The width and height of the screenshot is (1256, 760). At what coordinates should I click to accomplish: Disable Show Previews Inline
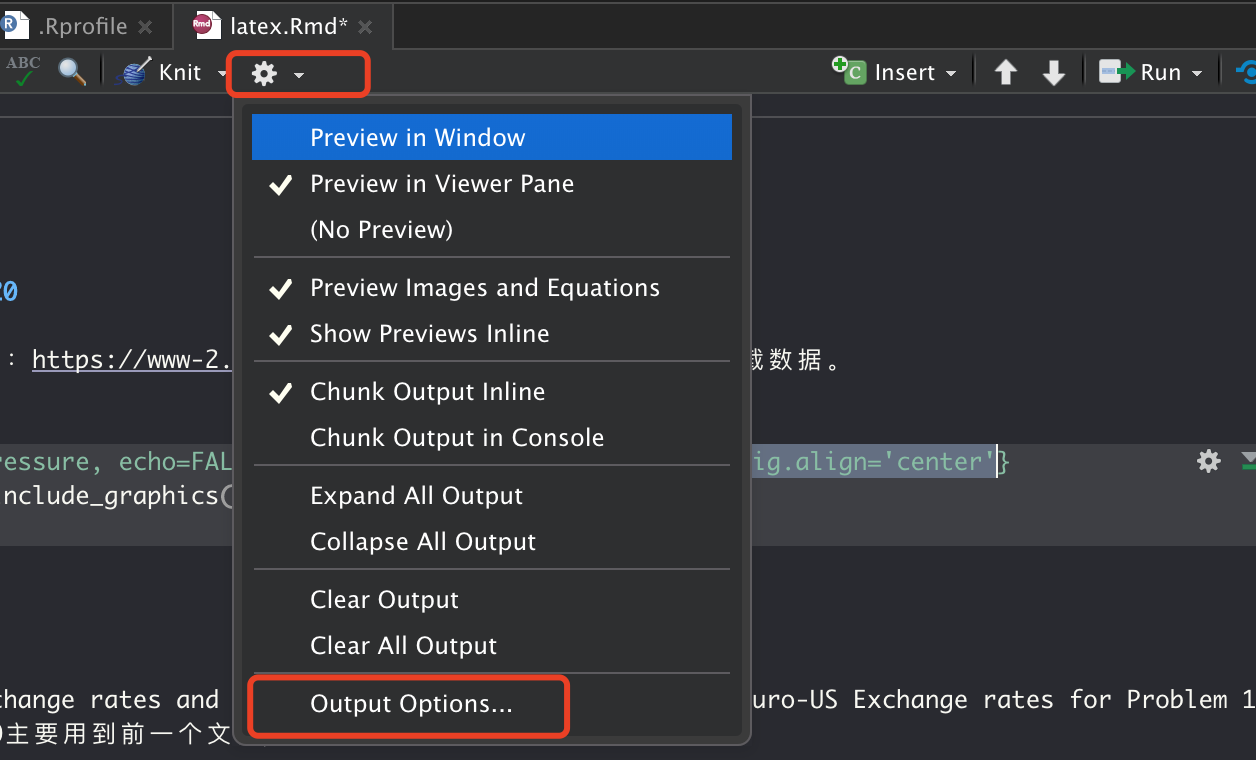[x=430, y=334]
